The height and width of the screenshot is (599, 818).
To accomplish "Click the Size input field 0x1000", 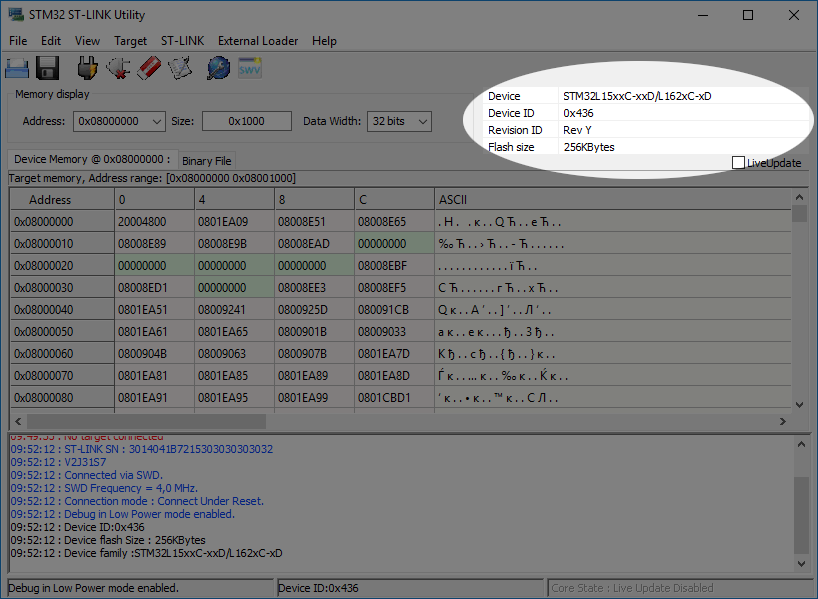I will tap(247, 122).
